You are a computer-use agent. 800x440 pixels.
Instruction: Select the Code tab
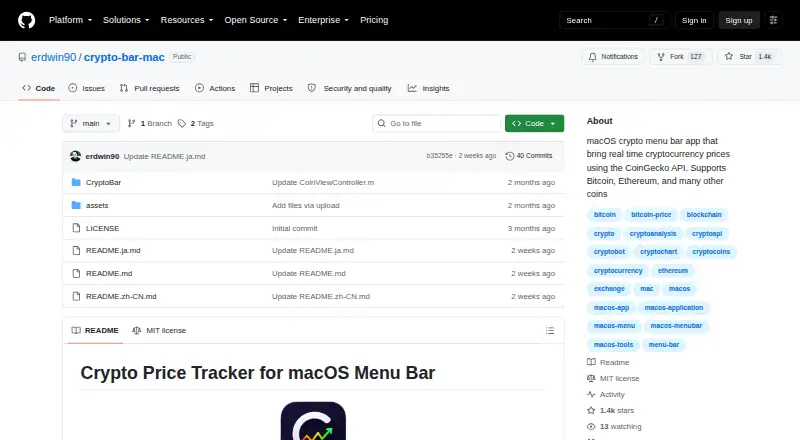38,88
